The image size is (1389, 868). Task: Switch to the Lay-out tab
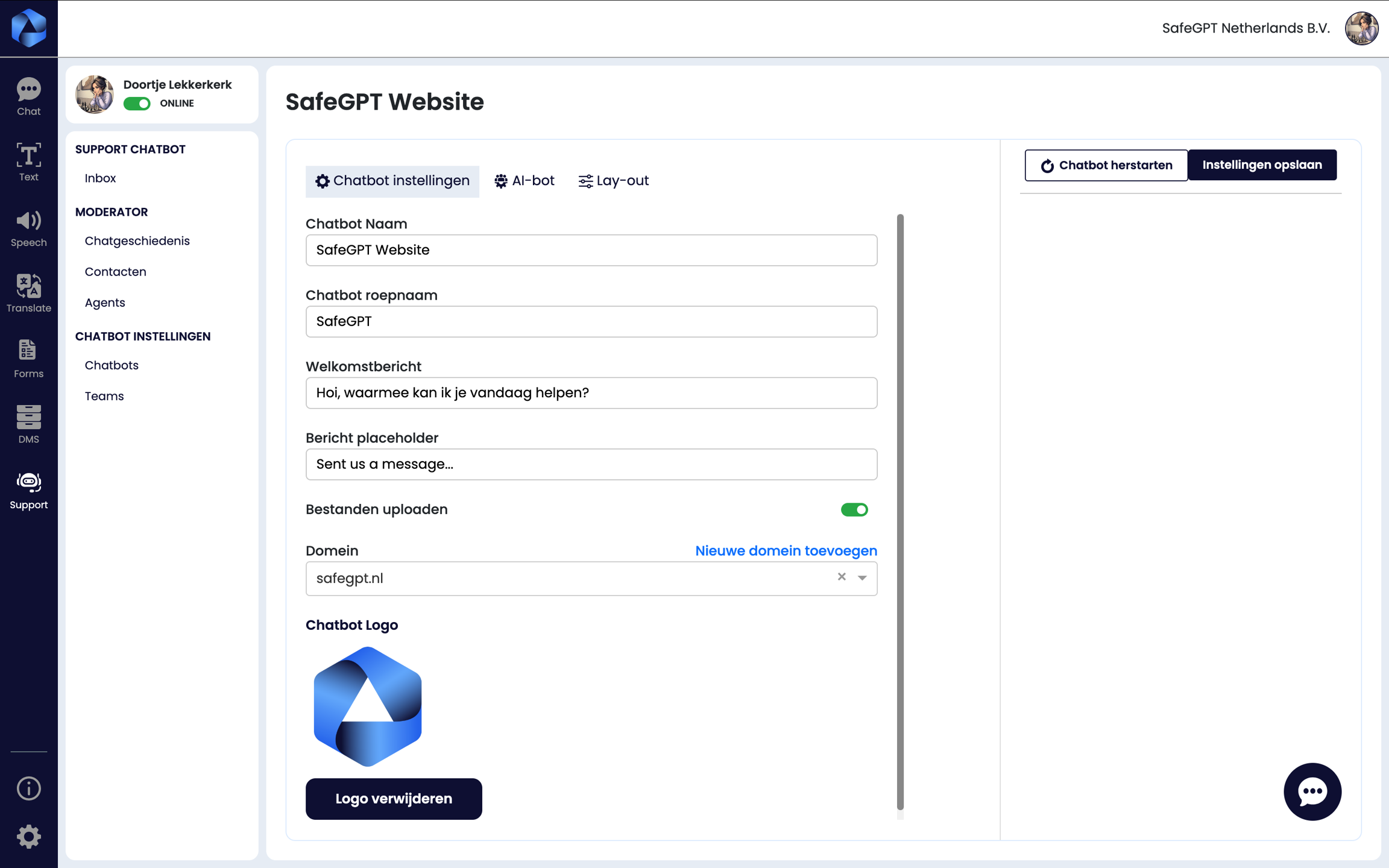[613, 181]
